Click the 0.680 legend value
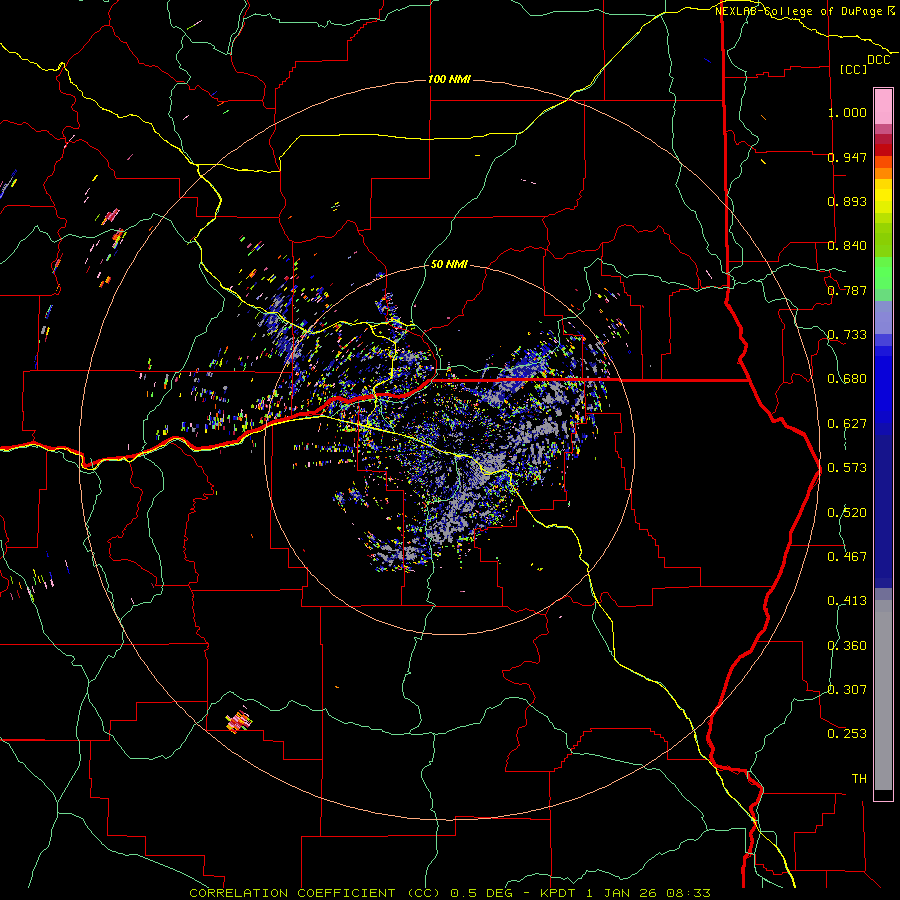 pyautogui.click(x=847, y=379)
